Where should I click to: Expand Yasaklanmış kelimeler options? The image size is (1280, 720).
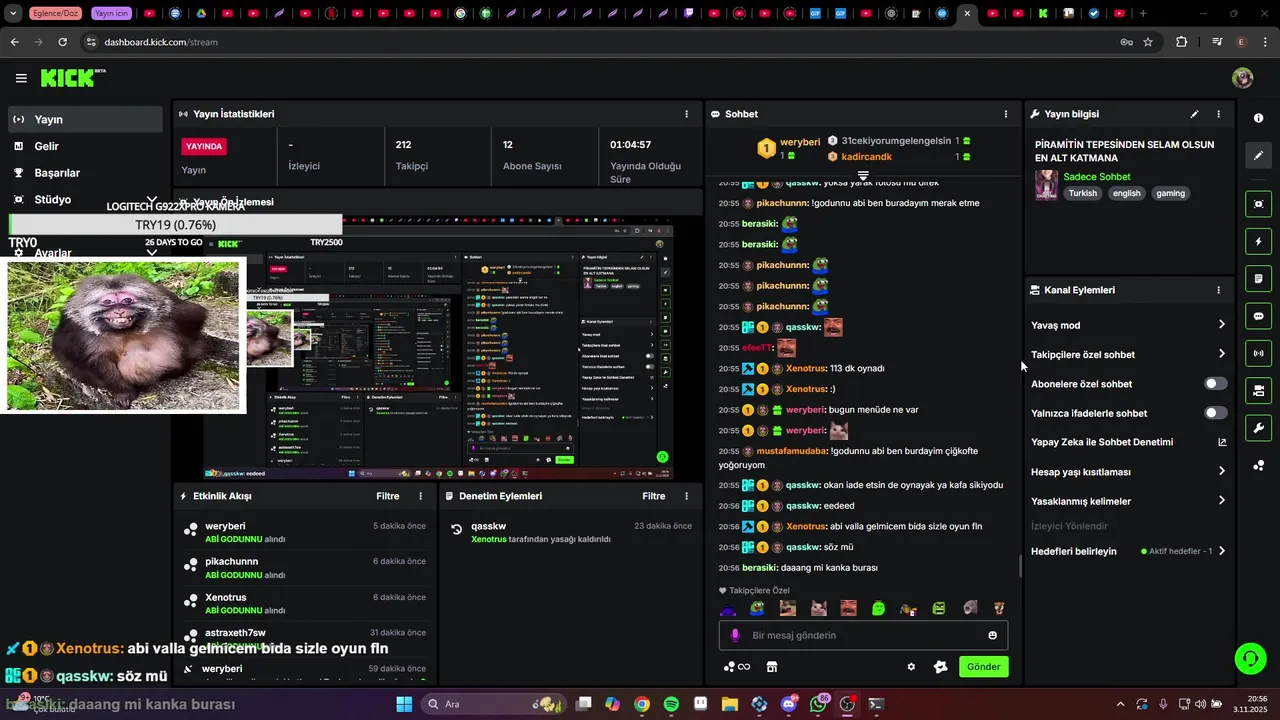coord(1222,501)
